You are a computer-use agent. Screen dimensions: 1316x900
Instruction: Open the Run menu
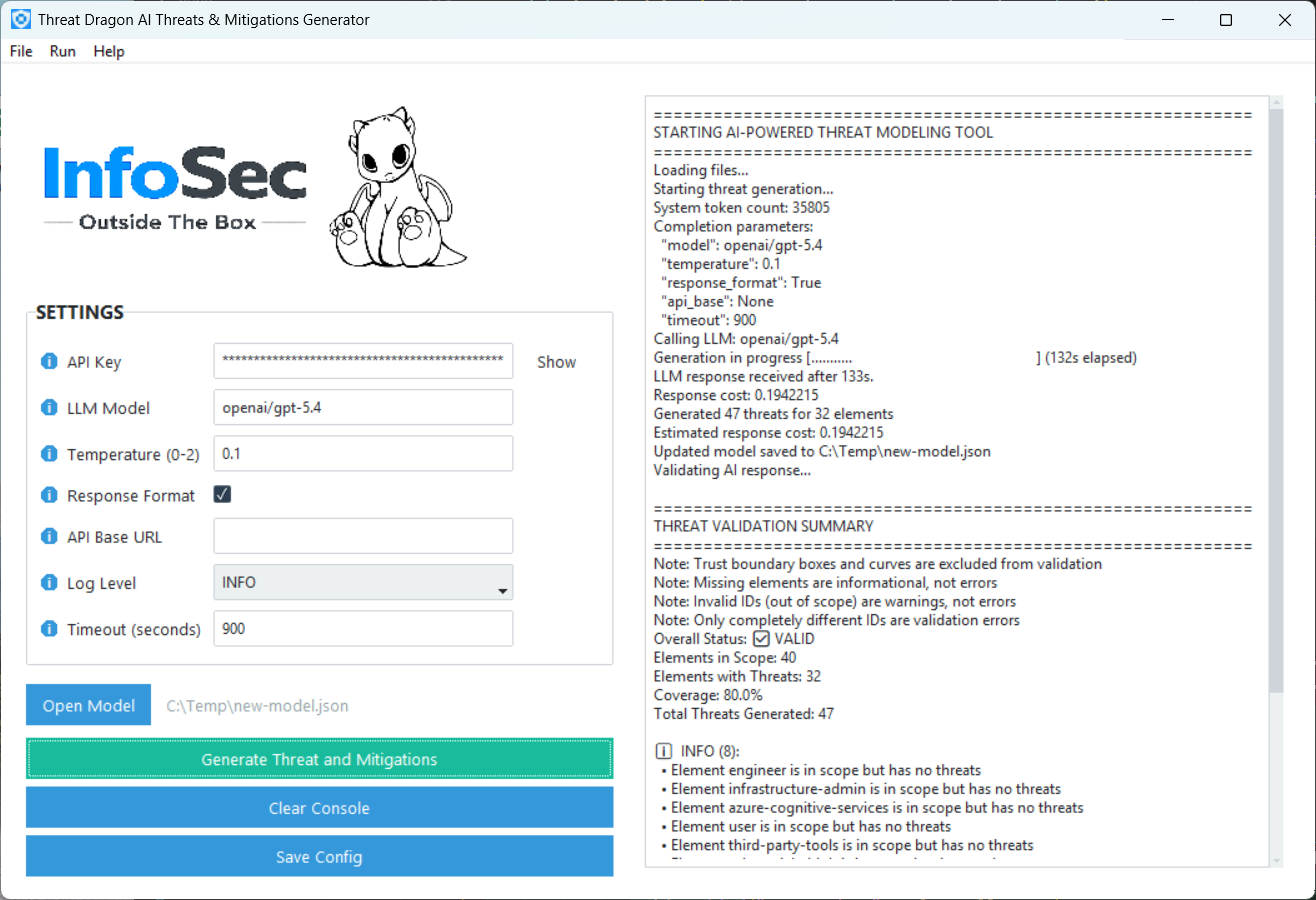coord(62,51)
